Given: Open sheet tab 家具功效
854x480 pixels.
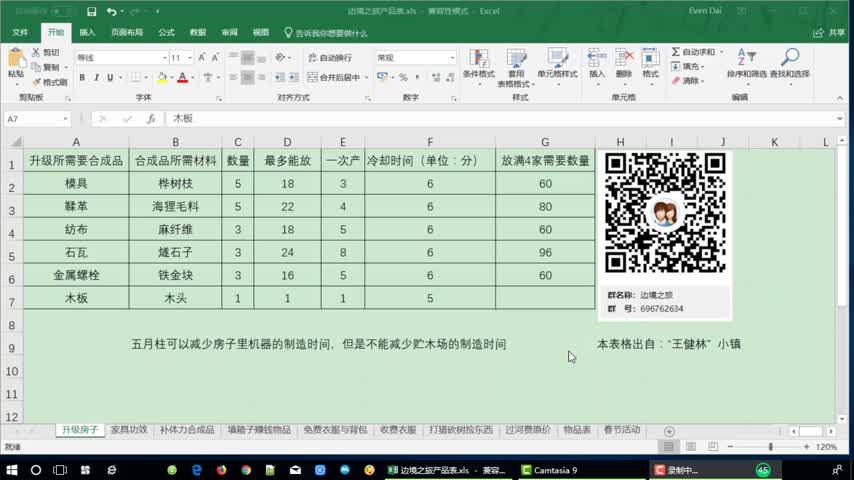Looking at the screenshot, I should click(129, 430).
